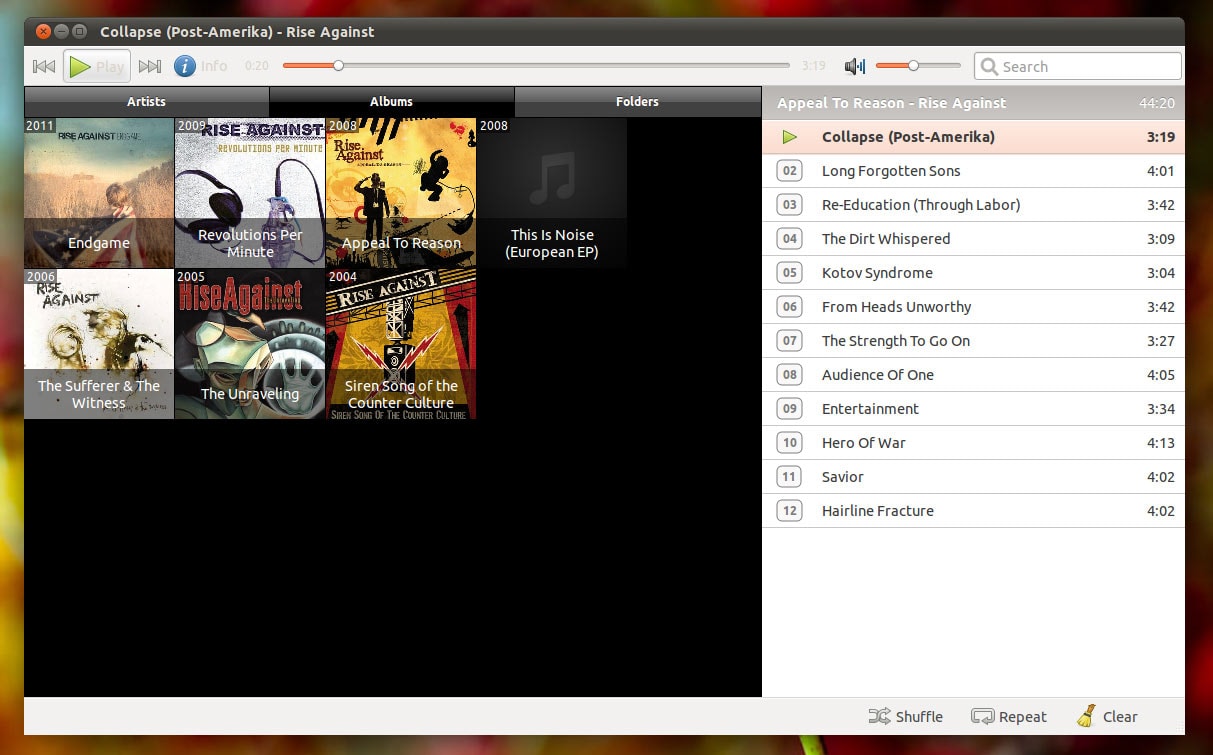Adjust the song progress seek slider

point(538,66)
